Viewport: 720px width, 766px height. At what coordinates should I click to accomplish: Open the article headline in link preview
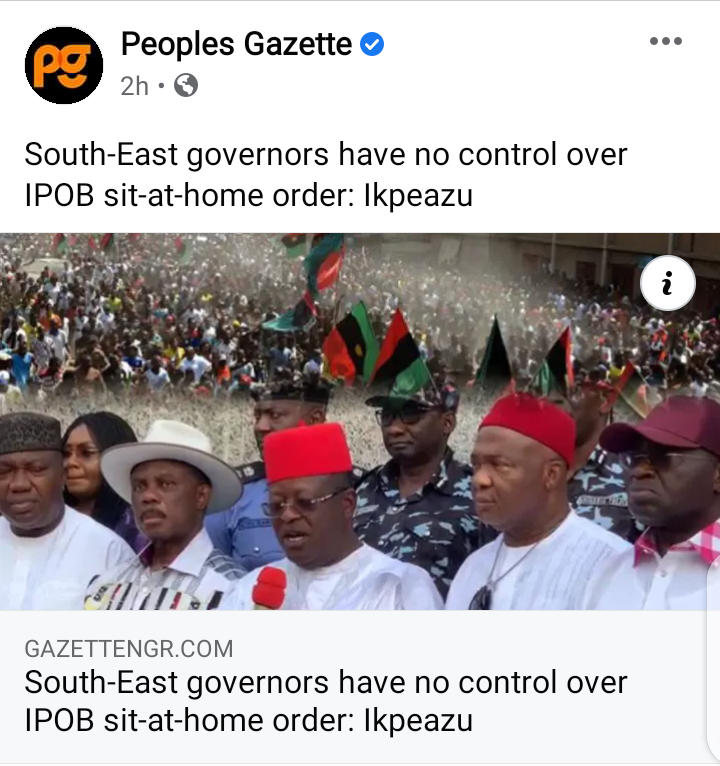coord(325,701)
